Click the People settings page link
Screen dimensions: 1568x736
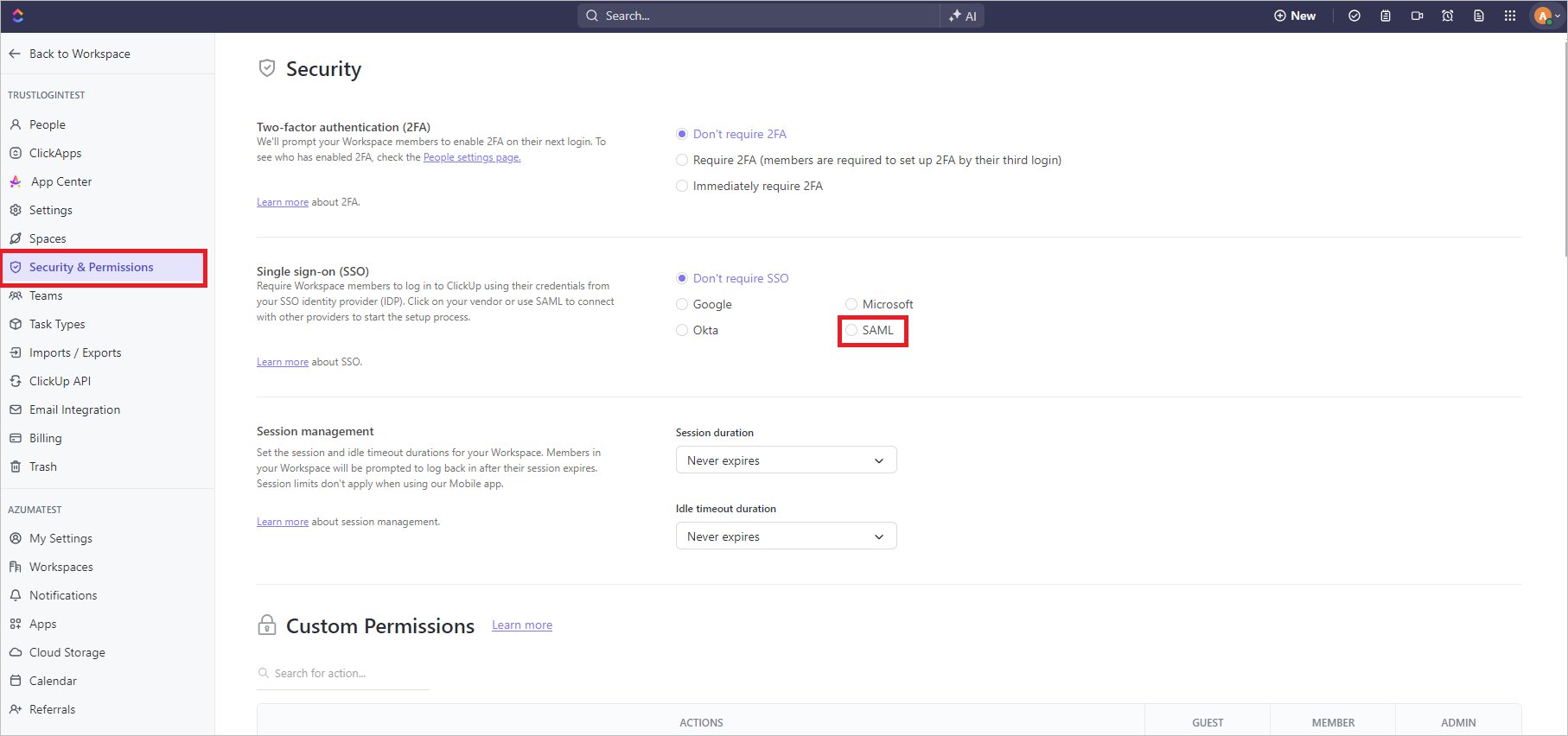(x=472, y=157)
